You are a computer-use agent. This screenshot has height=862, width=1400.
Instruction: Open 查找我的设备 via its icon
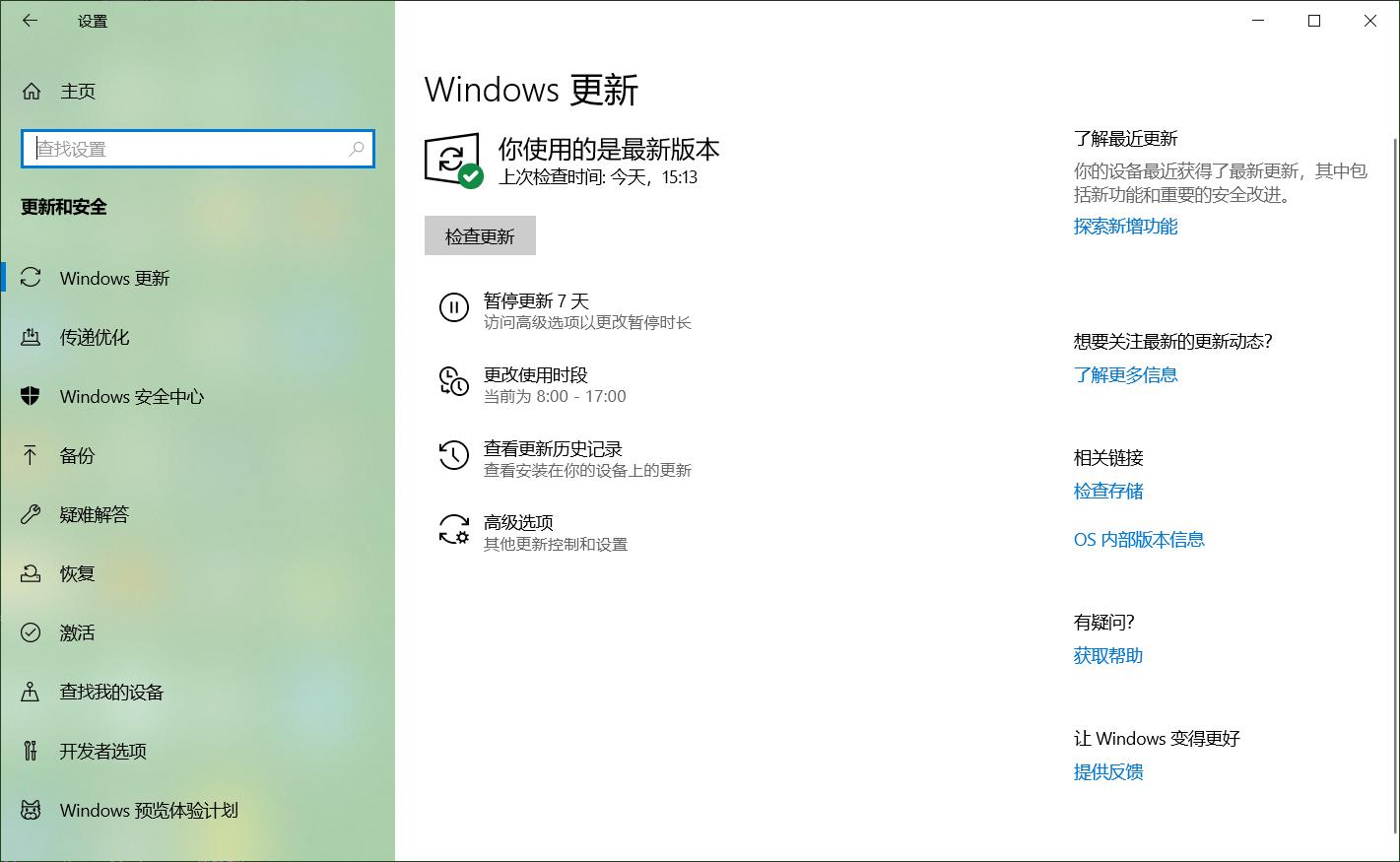pyautogui.click(x=31, y=692)
